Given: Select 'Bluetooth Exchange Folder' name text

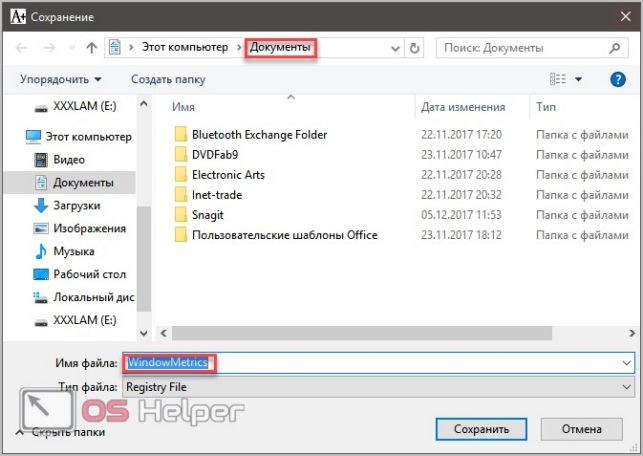Looking at the screenshot, I should tap(259, 135).
